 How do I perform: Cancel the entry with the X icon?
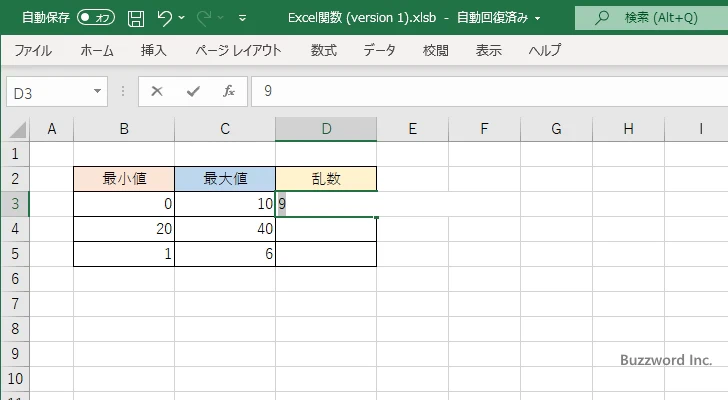pyautogui.click(x=157, y=91)
